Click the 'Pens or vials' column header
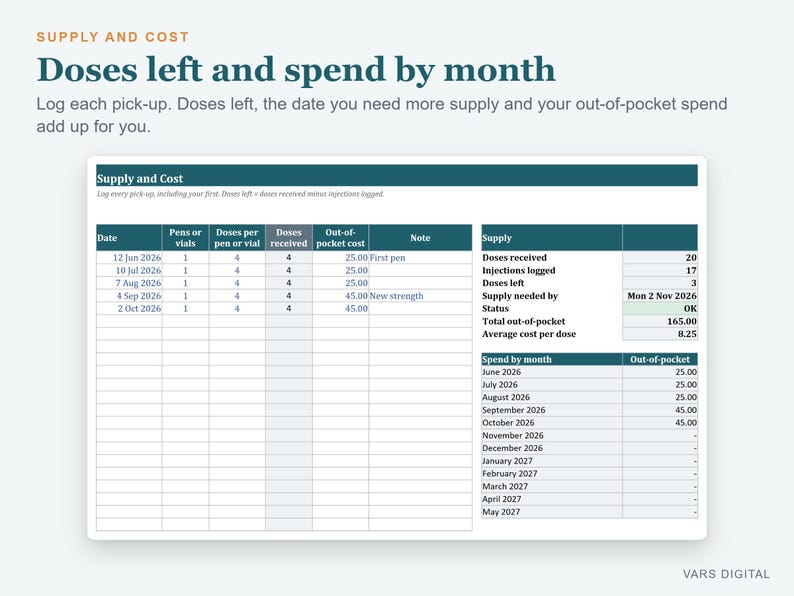 click(x=185, y=237)
